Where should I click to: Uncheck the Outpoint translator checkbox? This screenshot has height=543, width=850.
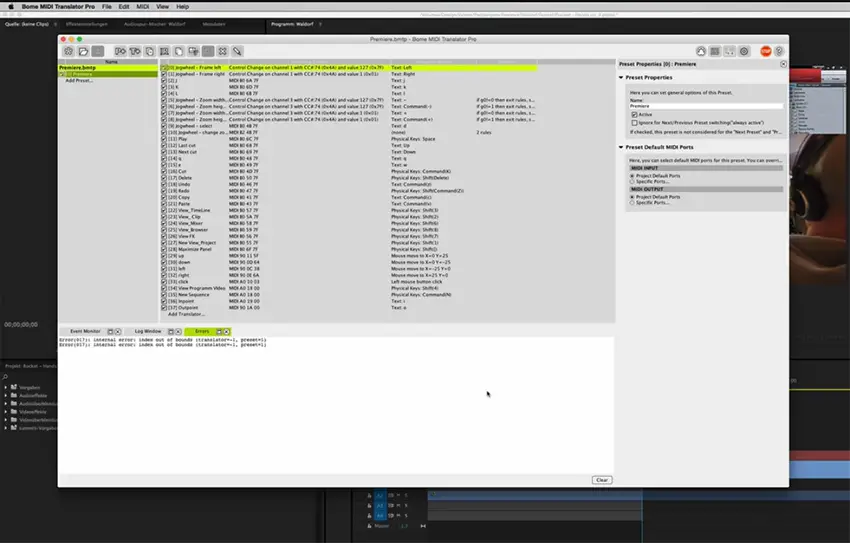[x=164, y=308]
